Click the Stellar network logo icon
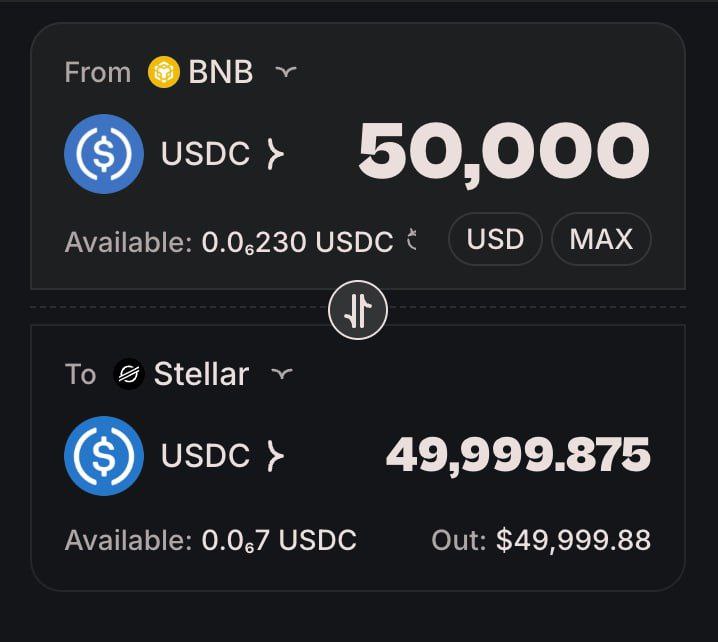 (129, 374)
